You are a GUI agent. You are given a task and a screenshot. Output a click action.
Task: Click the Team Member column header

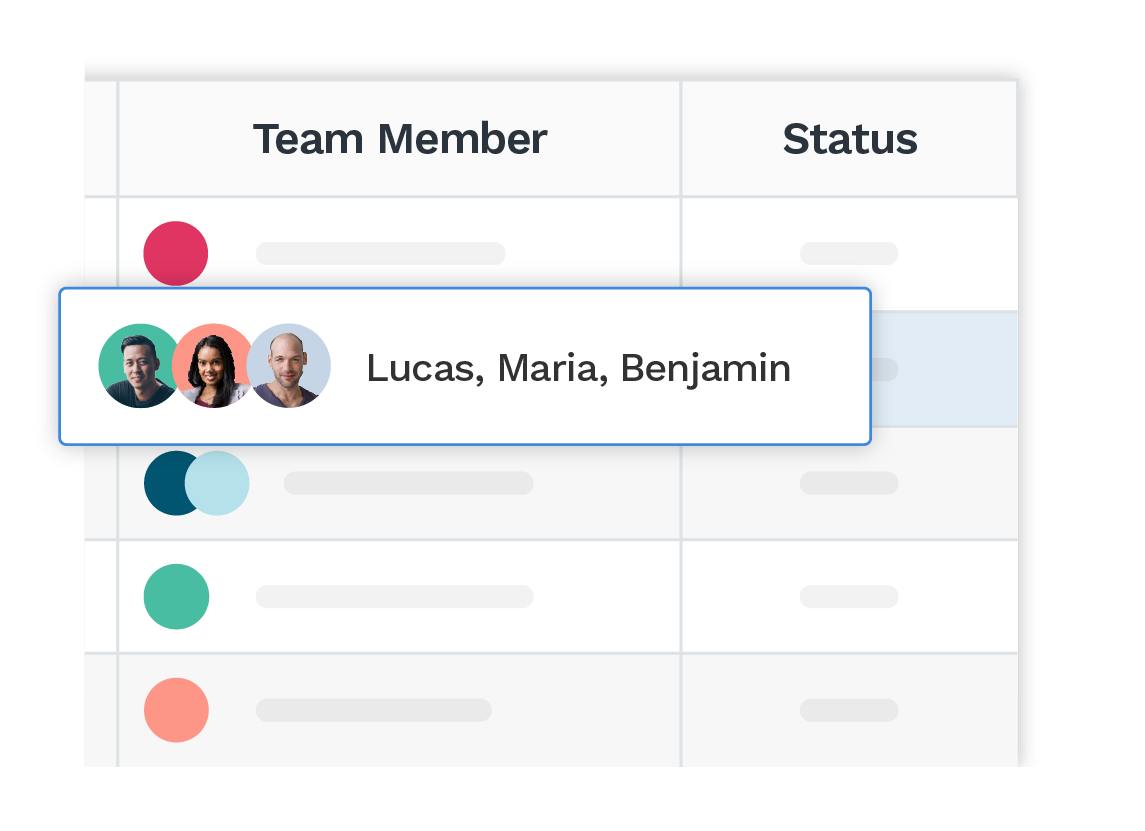point(399,139)
